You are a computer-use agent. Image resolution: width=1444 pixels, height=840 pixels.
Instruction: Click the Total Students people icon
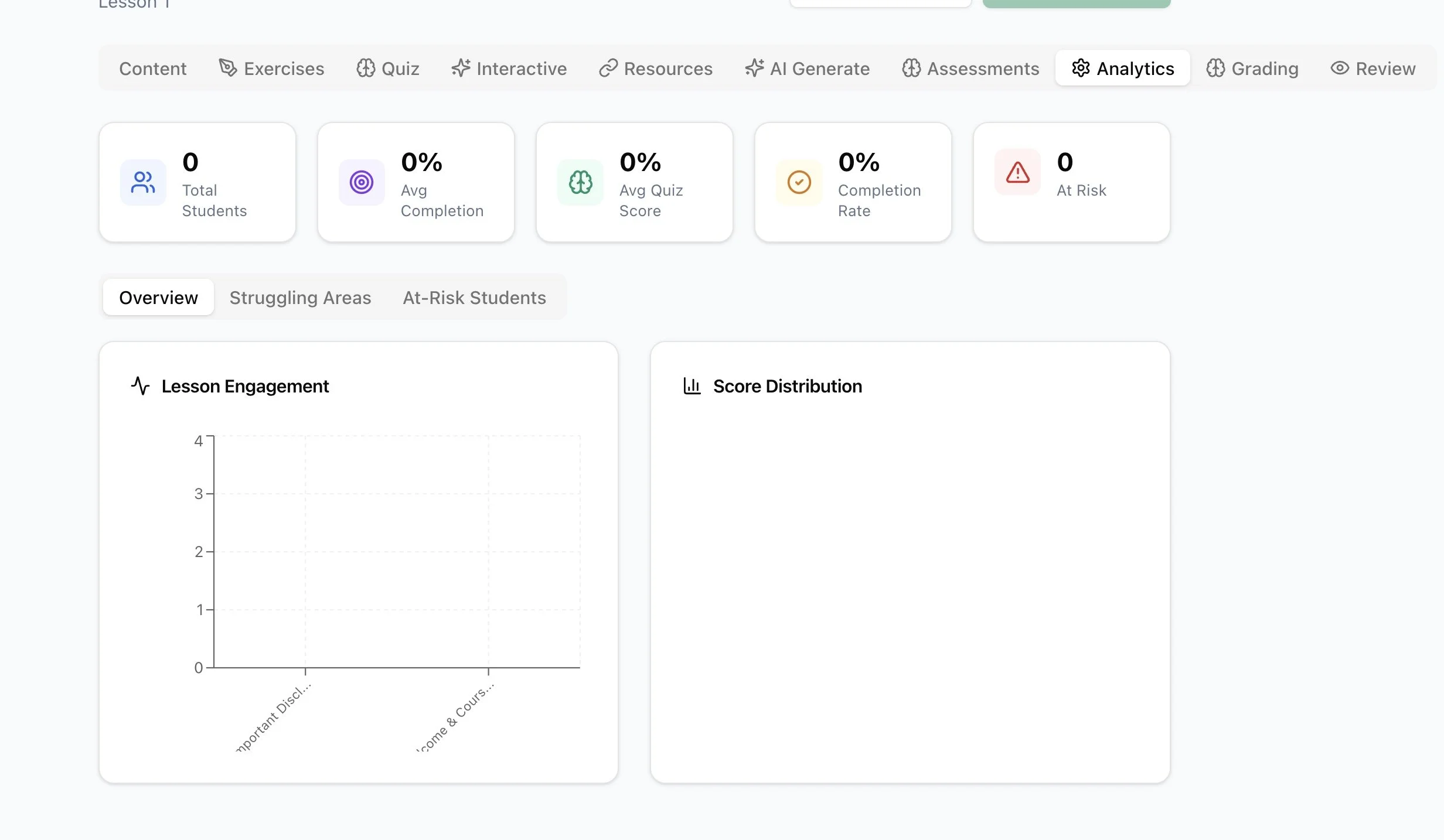tap(143, 182)
